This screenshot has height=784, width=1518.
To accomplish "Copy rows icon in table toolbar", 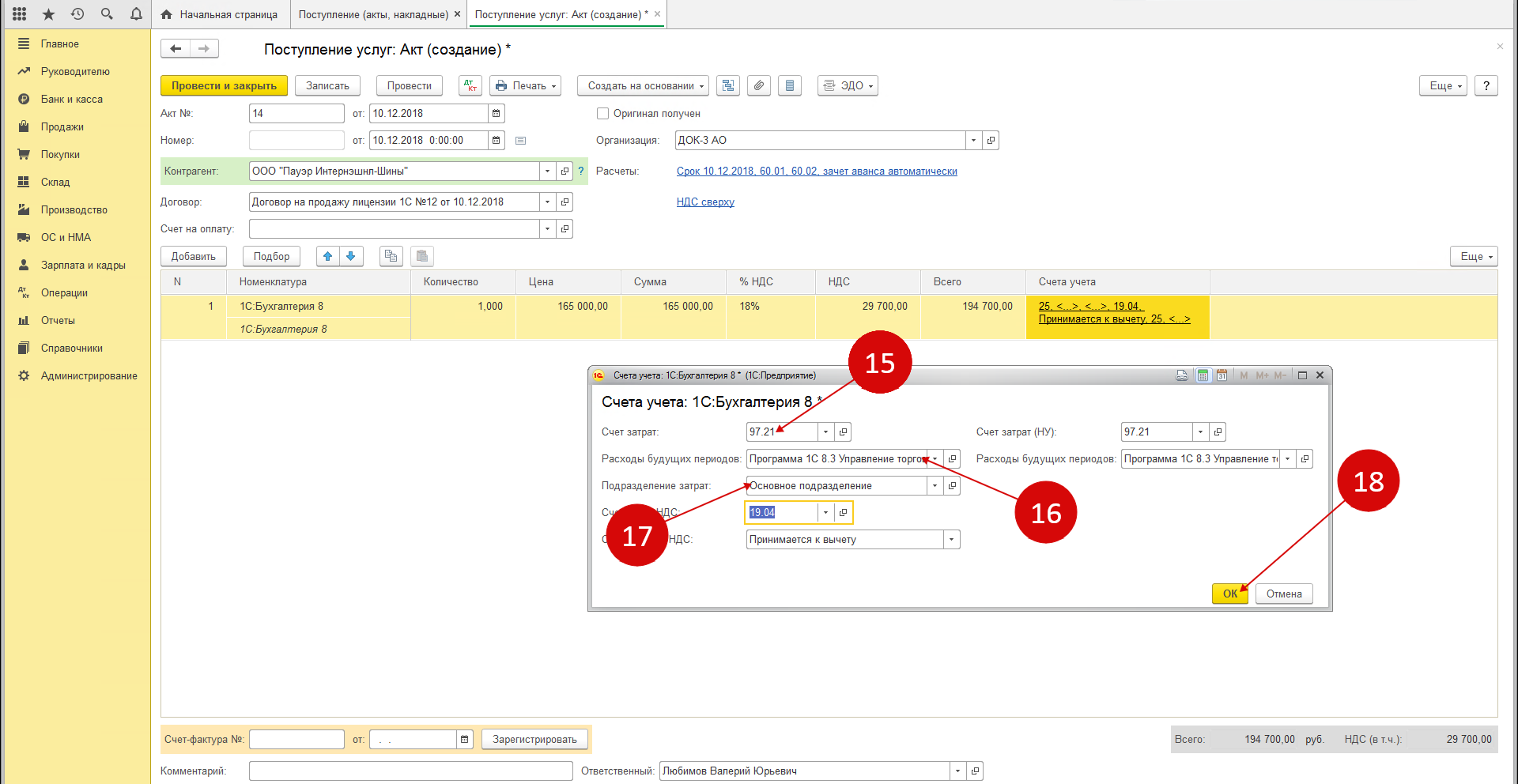I will click(391, 256).
